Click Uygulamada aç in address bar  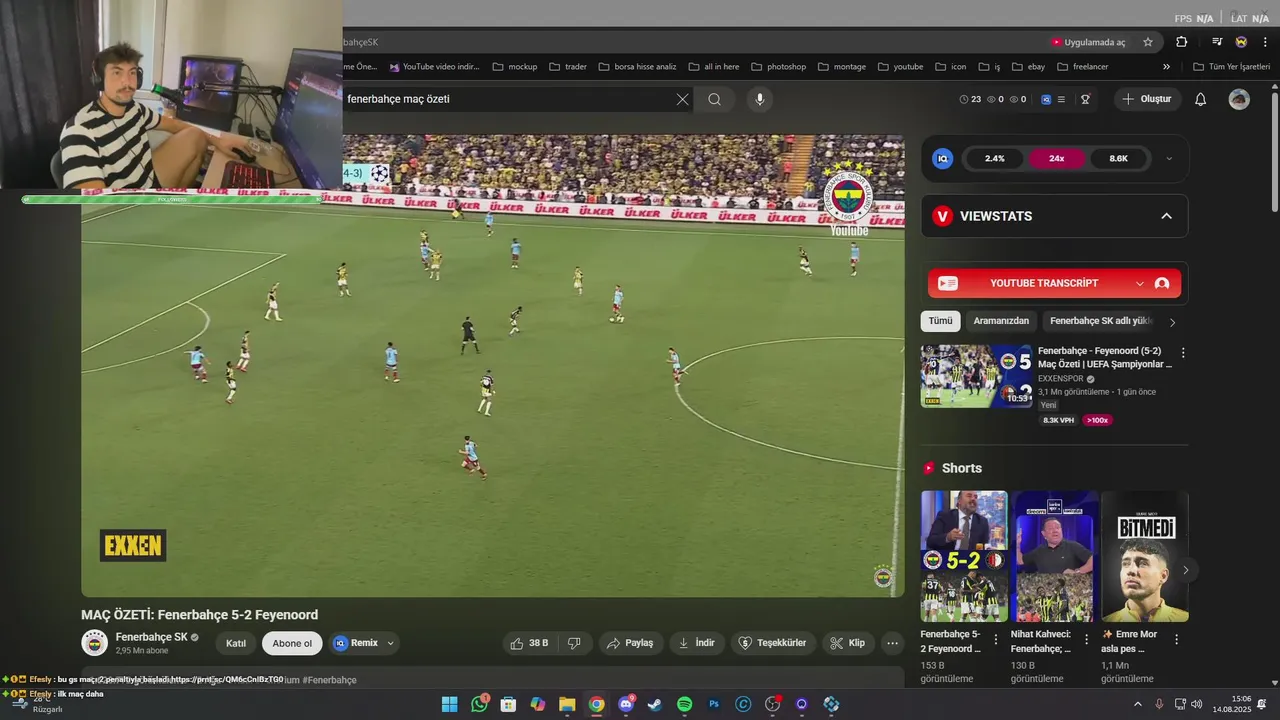1088,42
